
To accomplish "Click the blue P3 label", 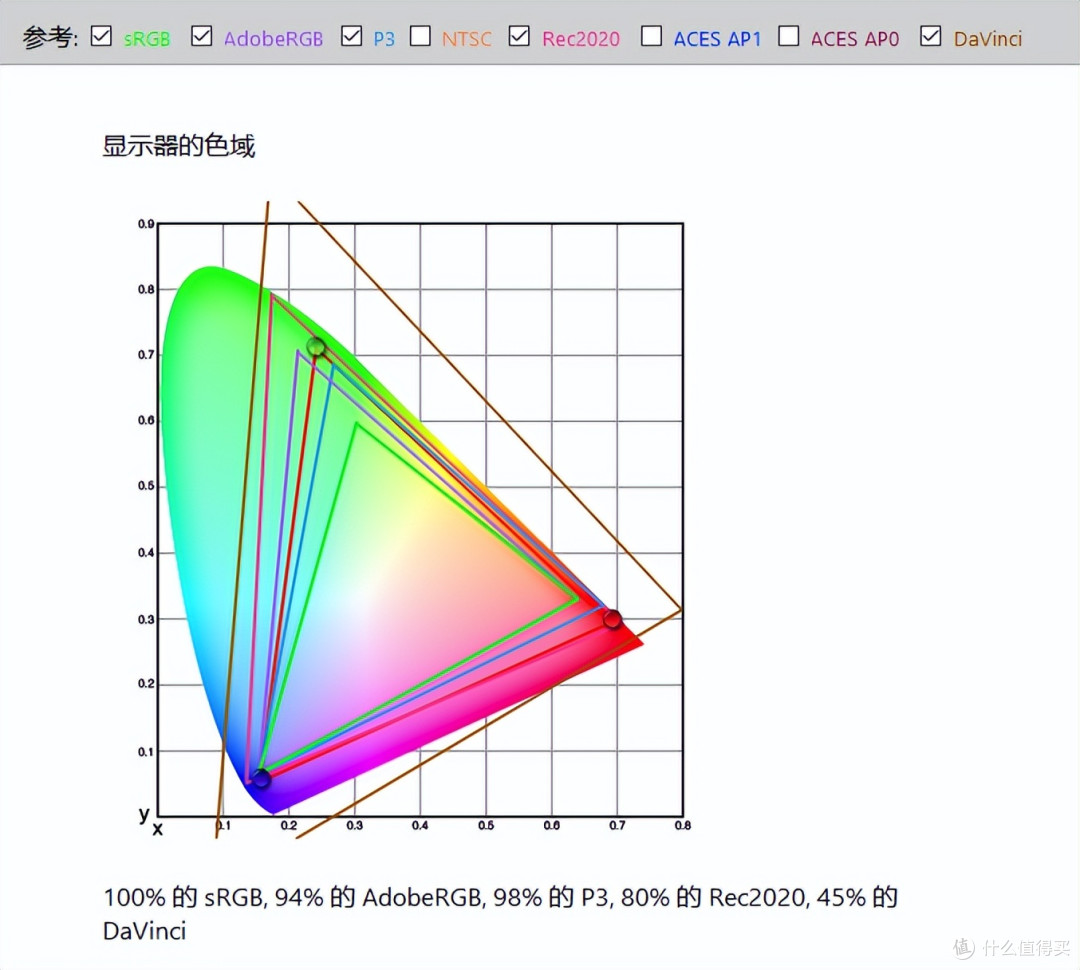I will pyautogui.click(x=384, y=39).
